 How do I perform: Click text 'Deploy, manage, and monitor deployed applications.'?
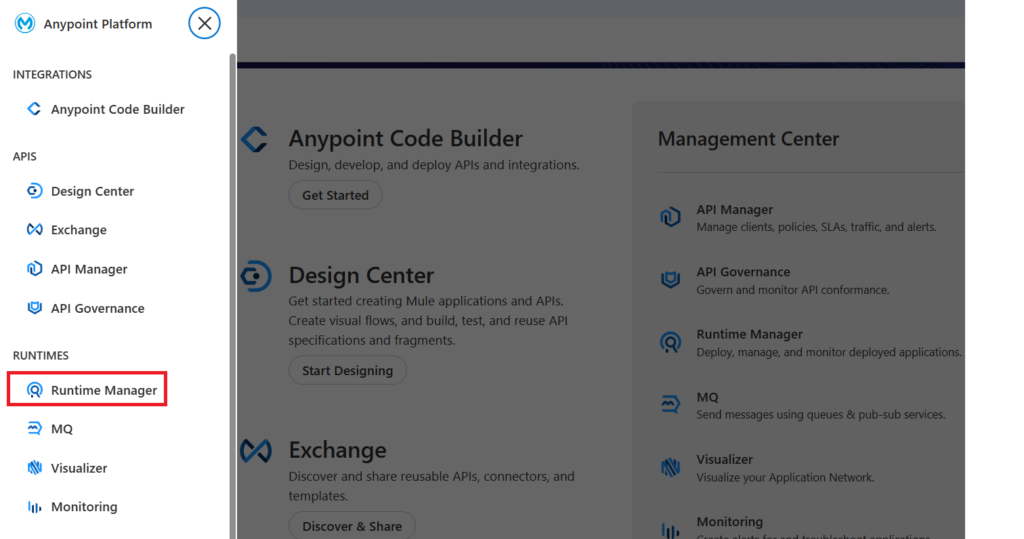point(829,352)
